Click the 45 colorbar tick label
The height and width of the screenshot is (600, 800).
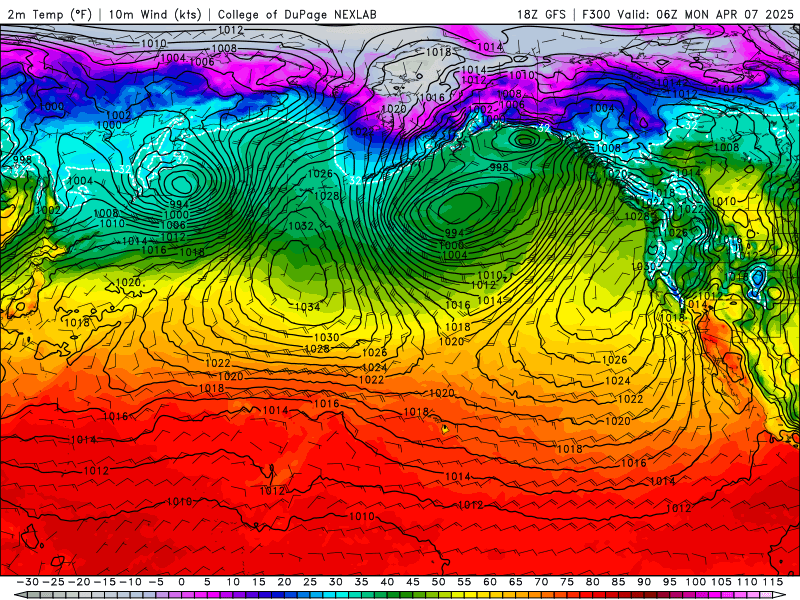[413, 582]
